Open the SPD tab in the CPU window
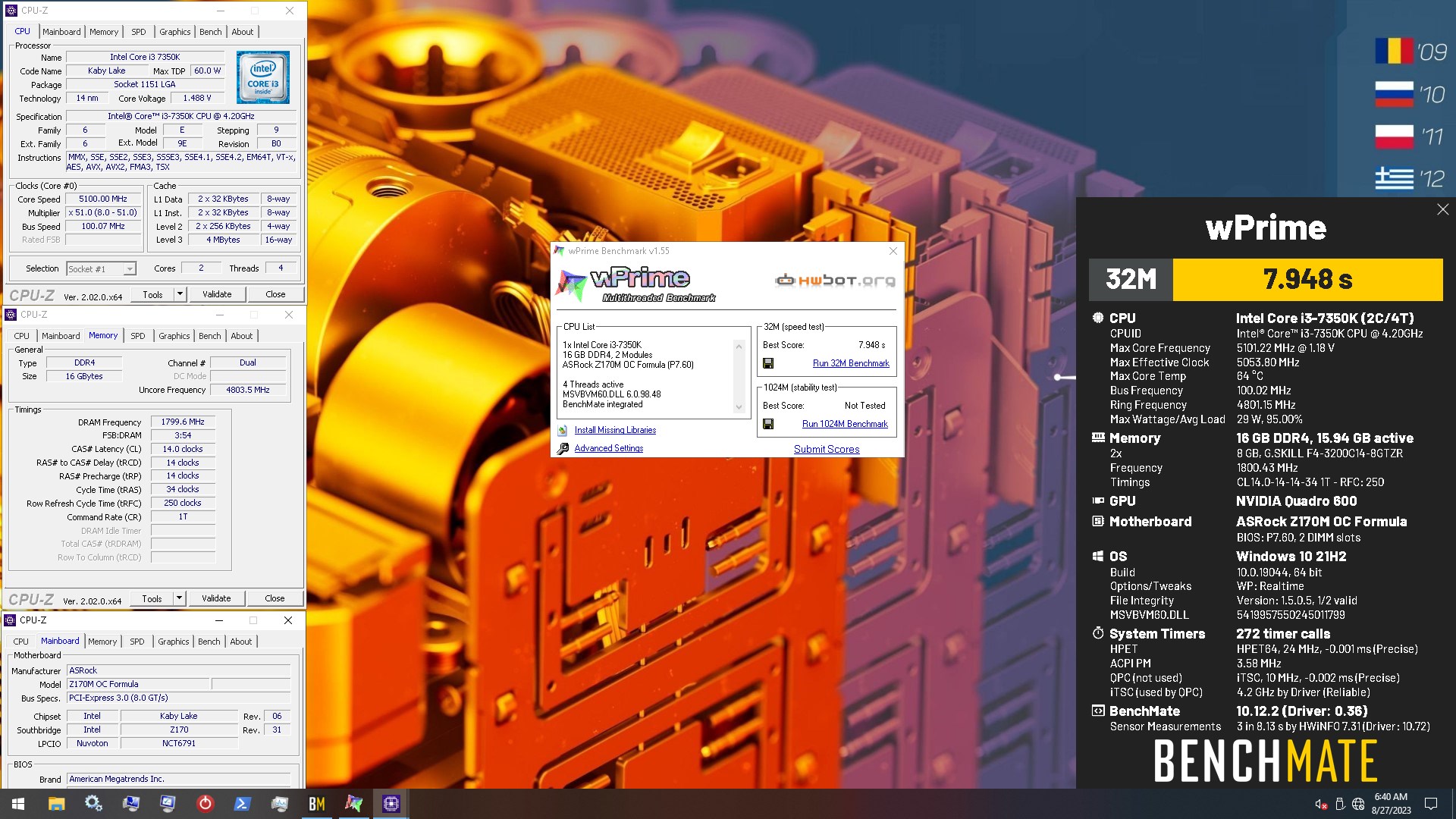The image size is (1456, 819). point(139,32)
